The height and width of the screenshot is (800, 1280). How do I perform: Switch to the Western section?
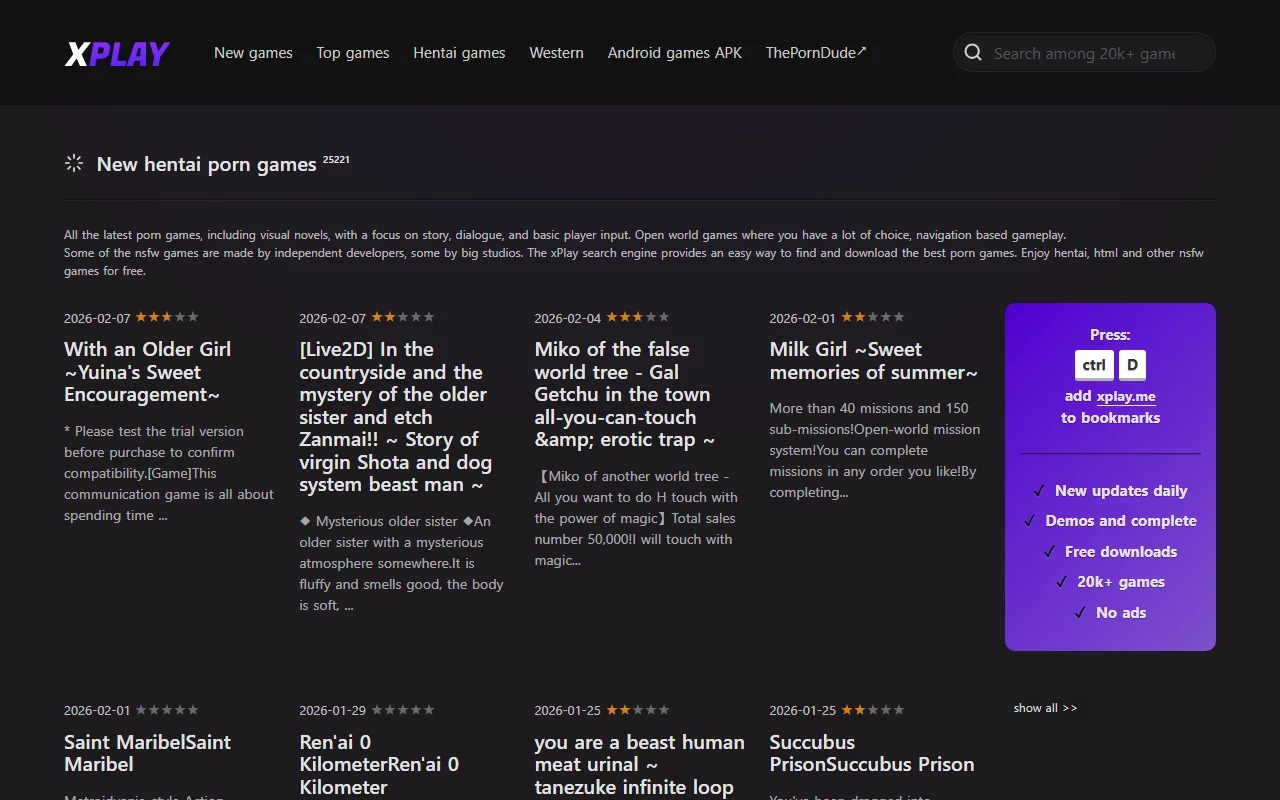coord(556,52)
